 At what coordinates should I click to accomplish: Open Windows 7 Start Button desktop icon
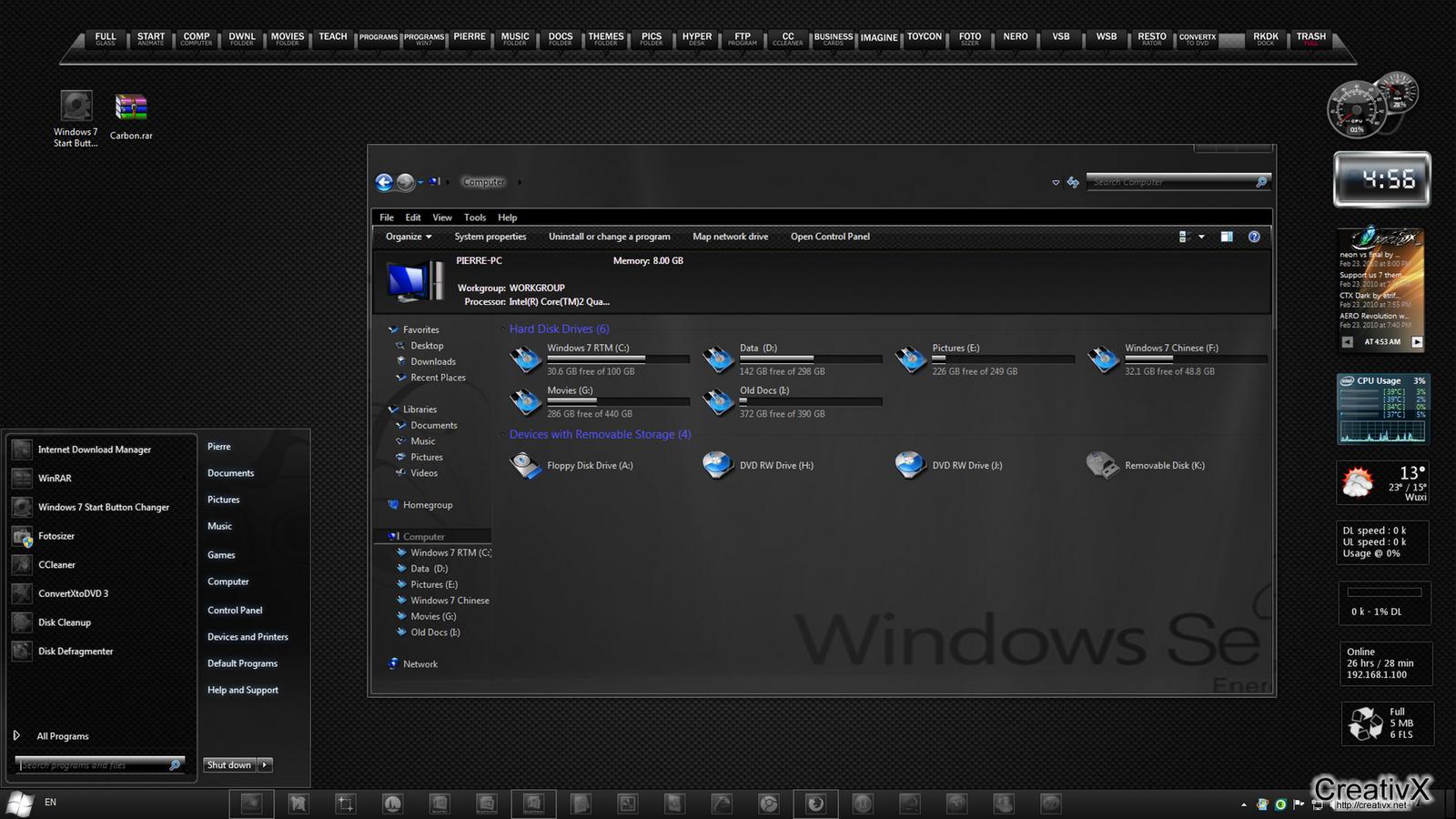(76, 118)
